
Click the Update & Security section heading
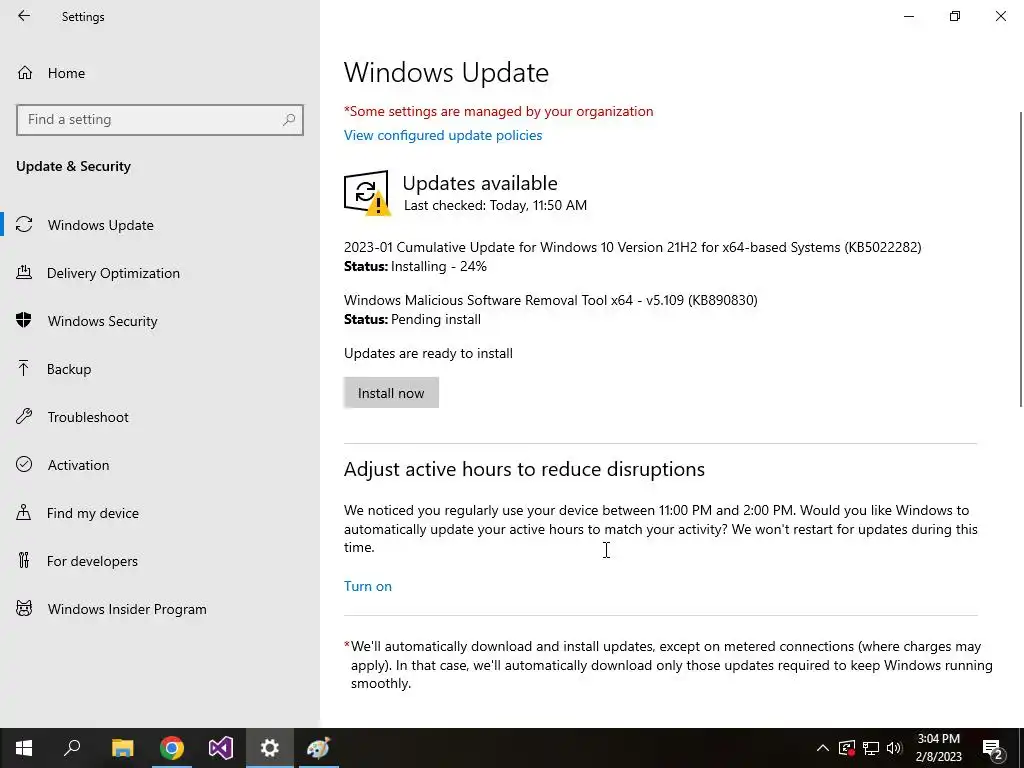point(73,167)
